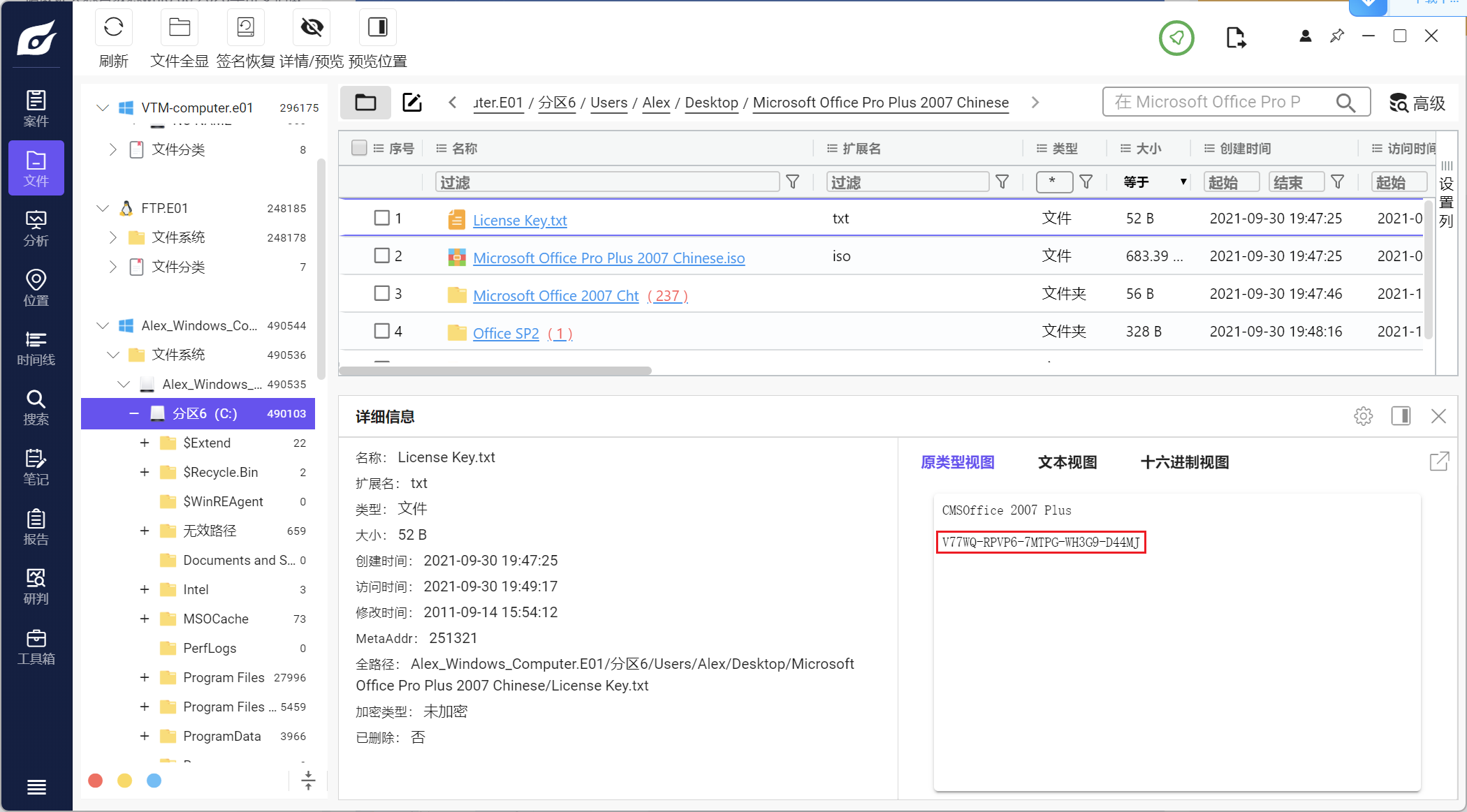This screenshot has width=1467, height=812.
Task: Collapse the FTP.E01 tree node
Action: coord(103,208)
